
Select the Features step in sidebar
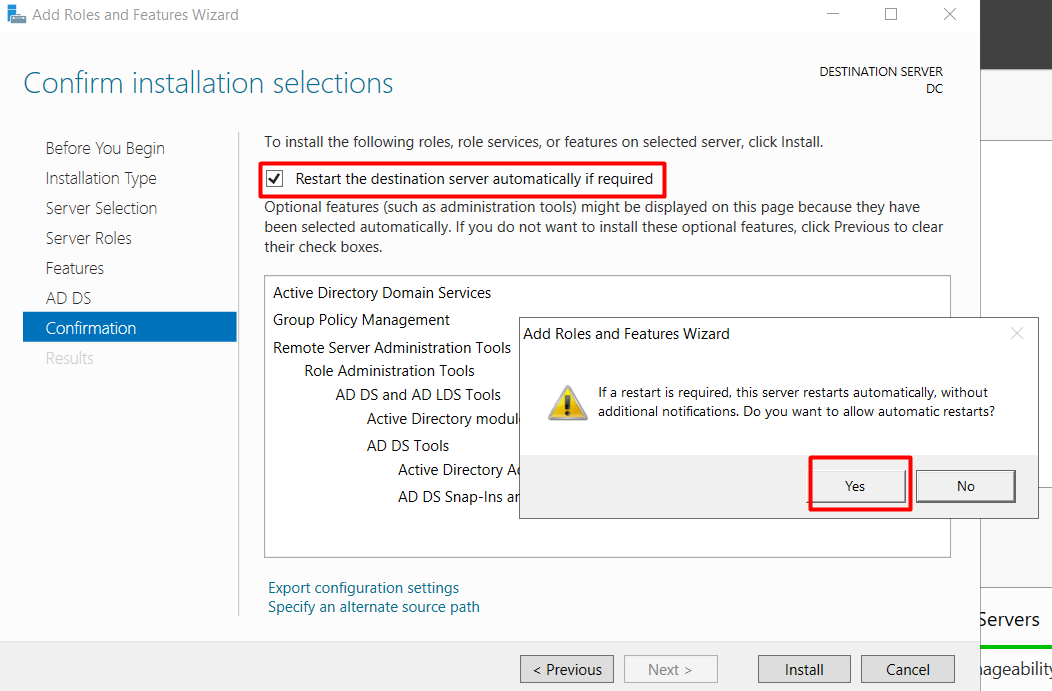point(74,268)
